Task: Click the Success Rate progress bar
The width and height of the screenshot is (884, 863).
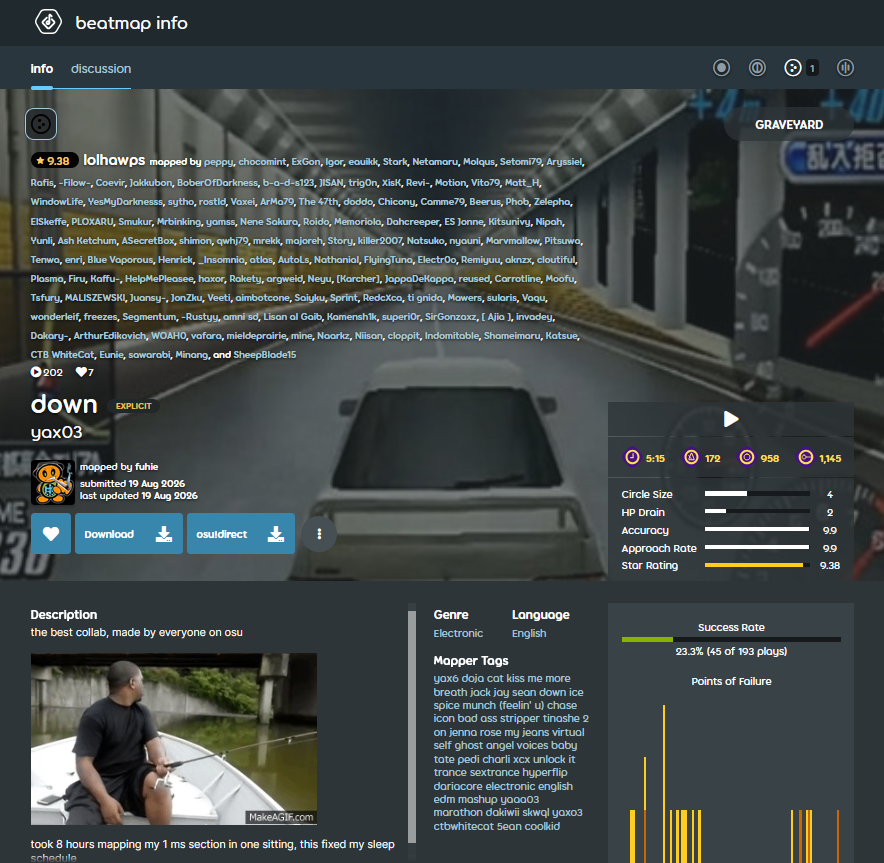Action: pos(731,640)
